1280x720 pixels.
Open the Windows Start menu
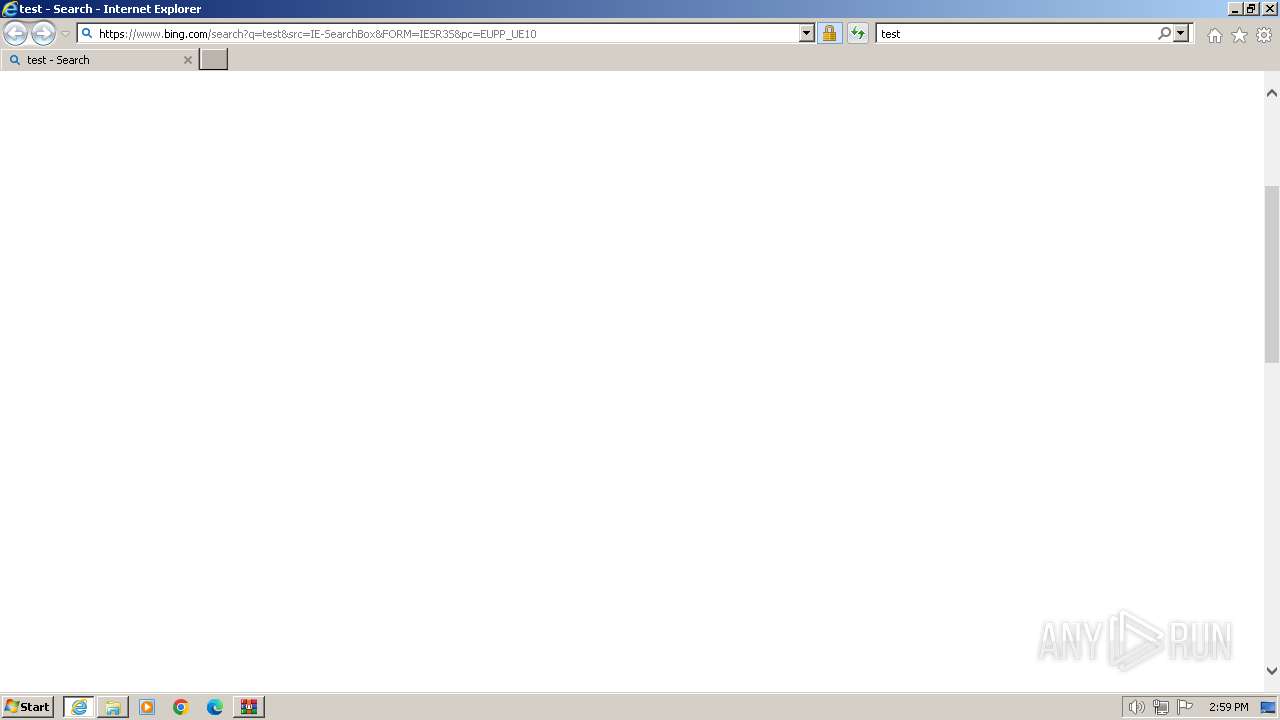point(28,707)
